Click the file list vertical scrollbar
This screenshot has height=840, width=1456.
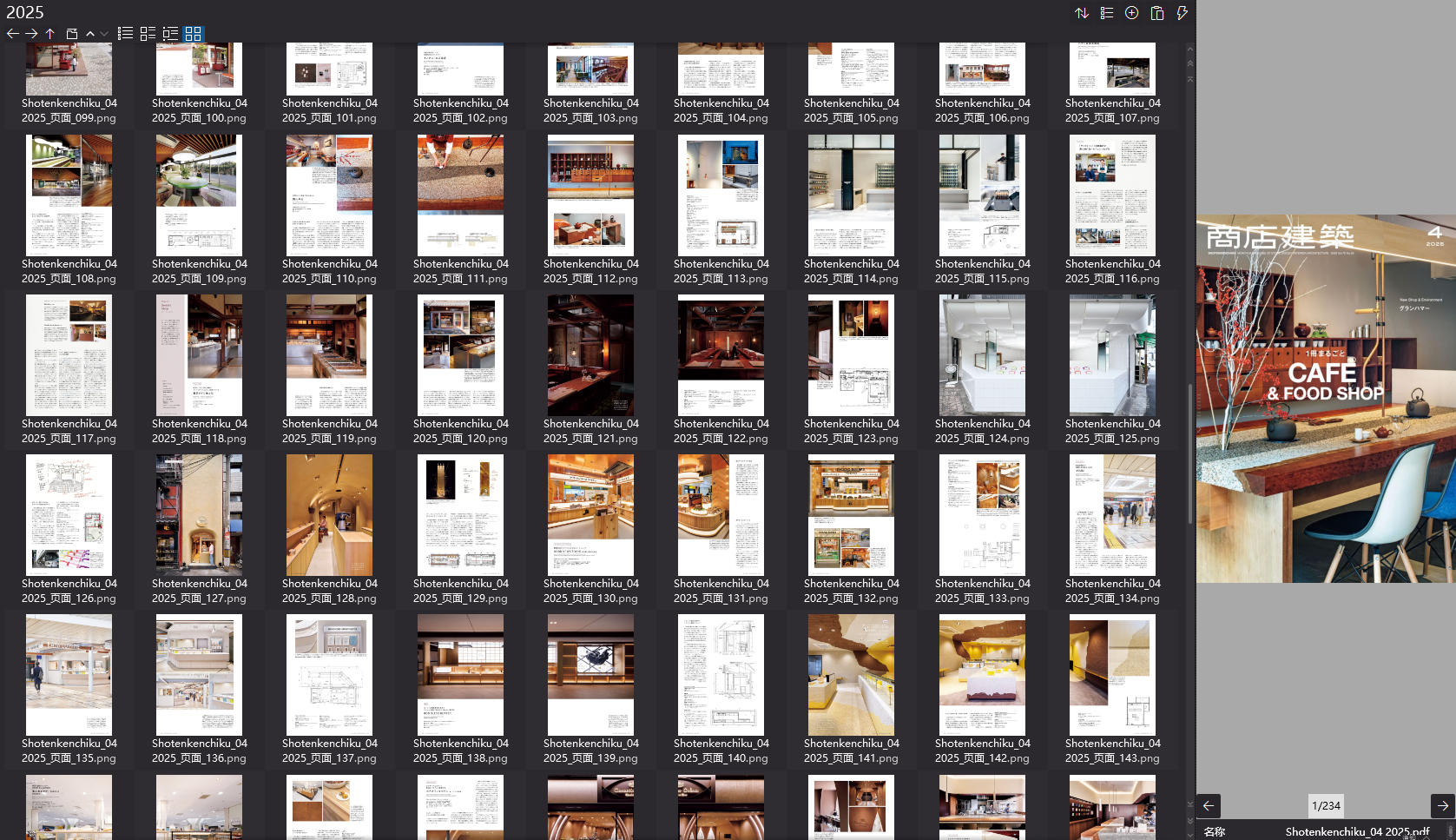pyautogui.click(x=1189, y=452)
